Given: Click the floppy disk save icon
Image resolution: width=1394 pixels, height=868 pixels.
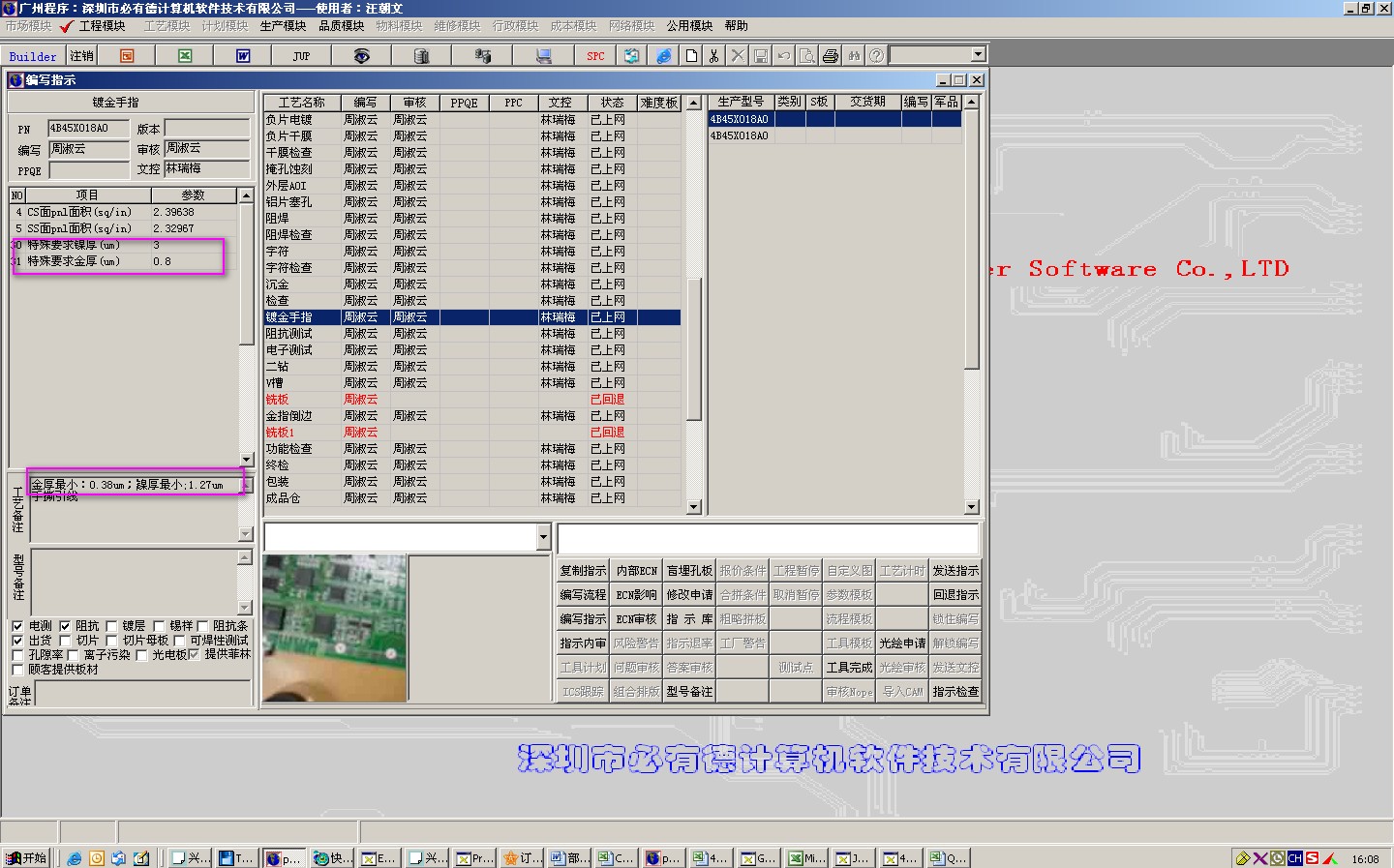Looking at the screenshot, I should [x=761, y=56].
